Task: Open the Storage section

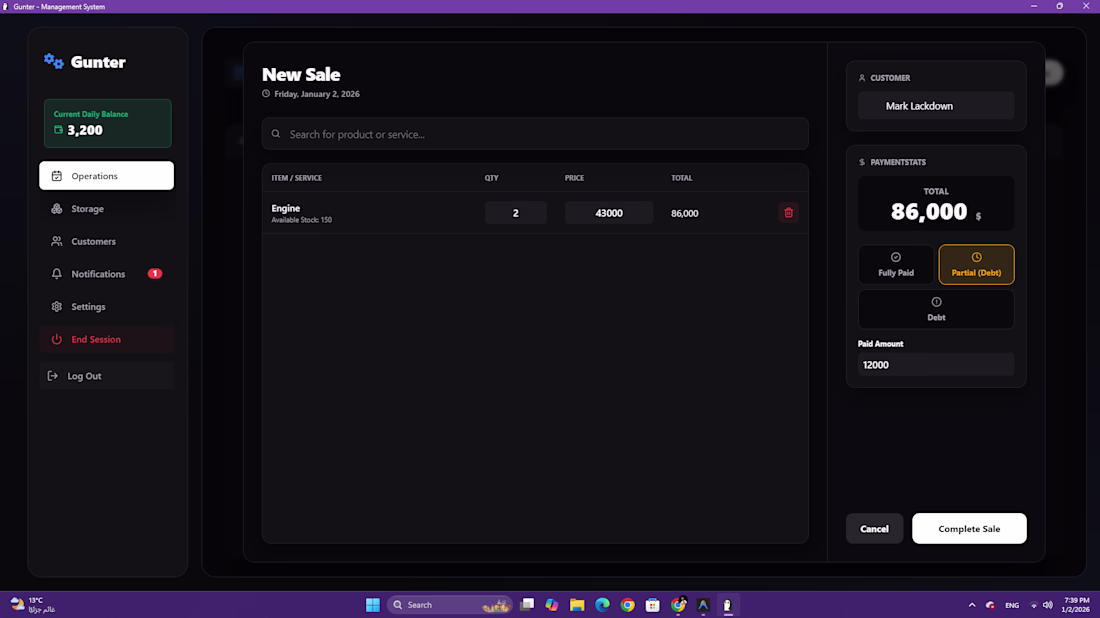Action: tap(107, 208)
